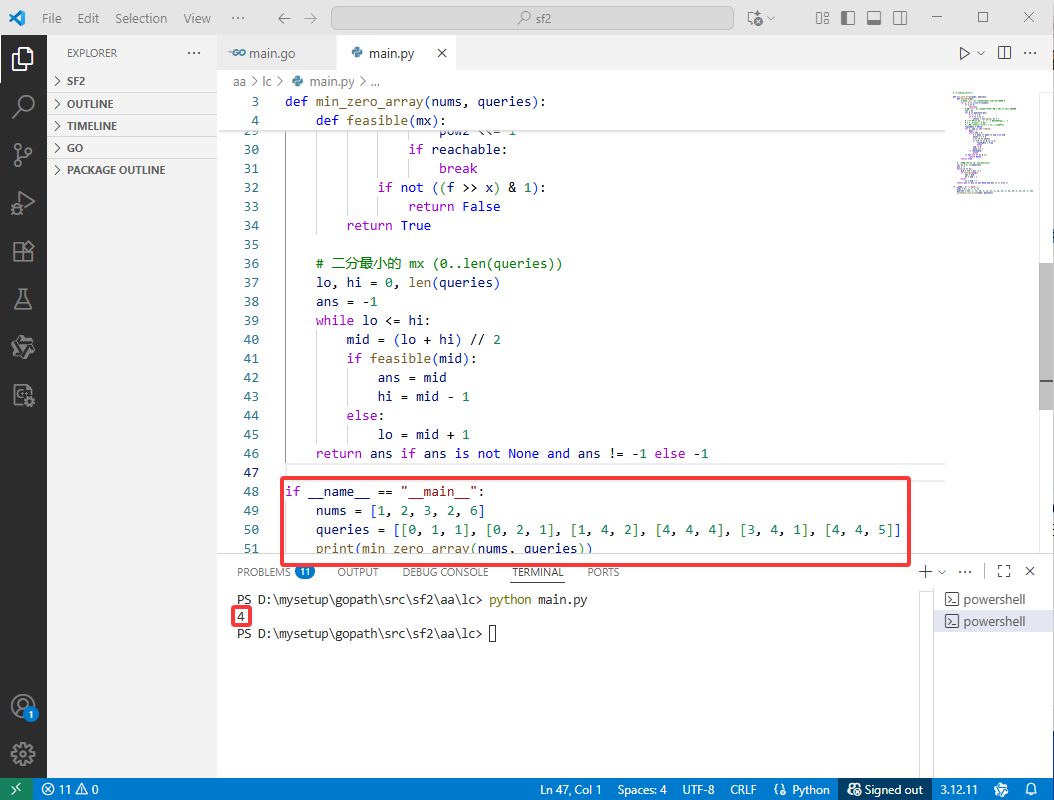Switch to the OUTPUT panel tab
Image resolution: width=1054 pixels, height=800 pixels.
358,572
